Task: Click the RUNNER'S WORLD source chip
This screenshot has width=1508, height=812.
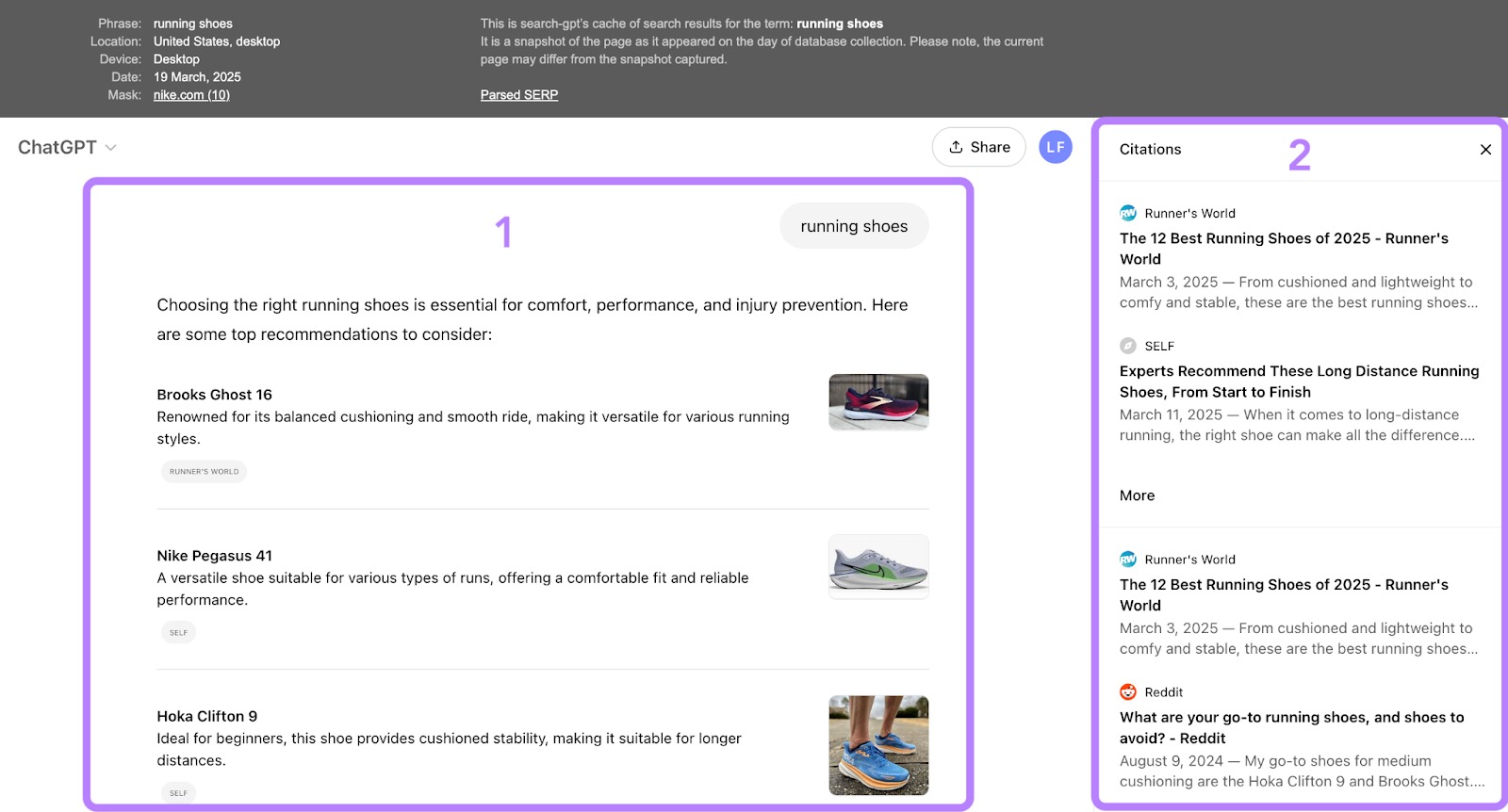Action: point(205,472)
